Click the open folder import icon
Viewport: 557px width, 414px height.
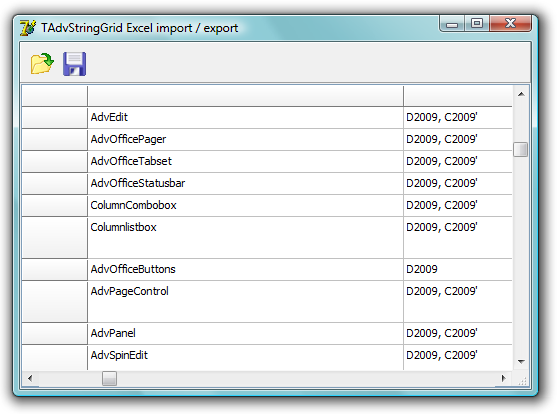[42, 64]
